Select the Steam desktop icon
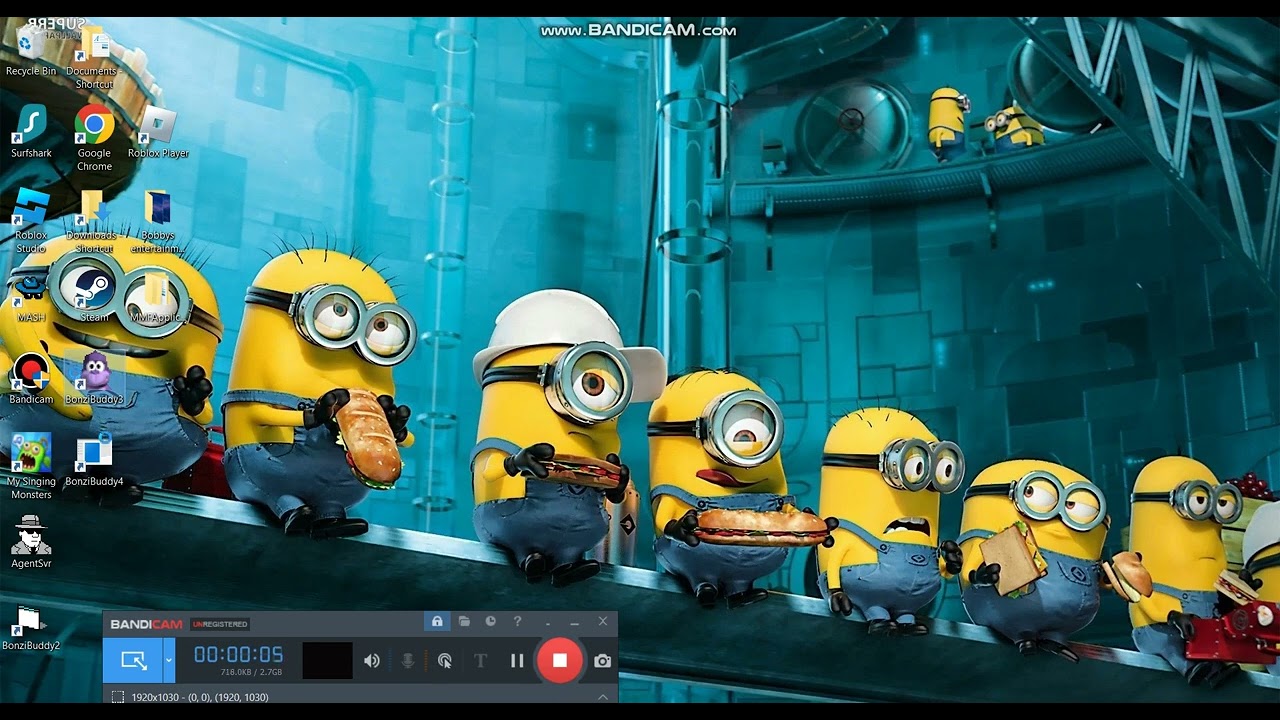 point(94,295)
